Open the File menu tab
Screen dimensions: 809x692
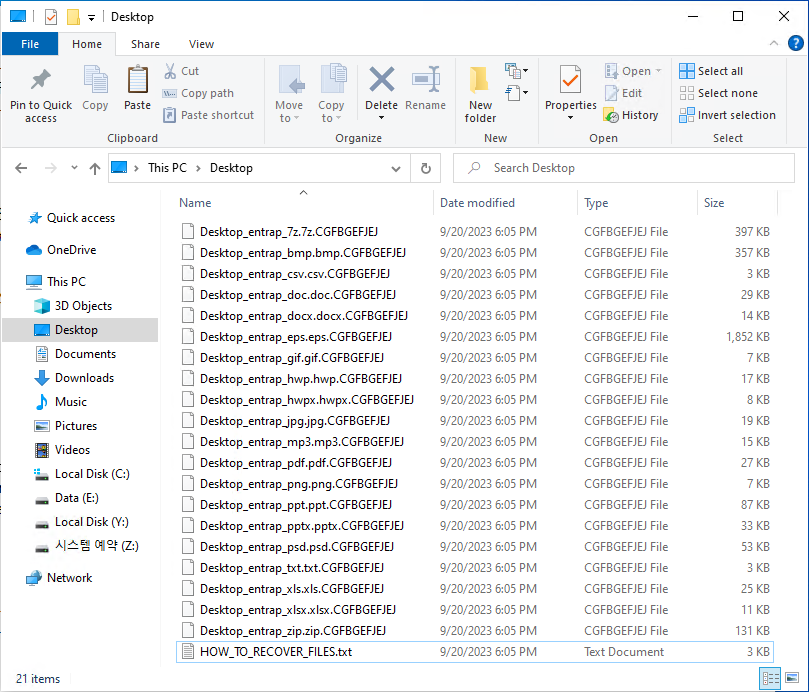tap(30, 44)
